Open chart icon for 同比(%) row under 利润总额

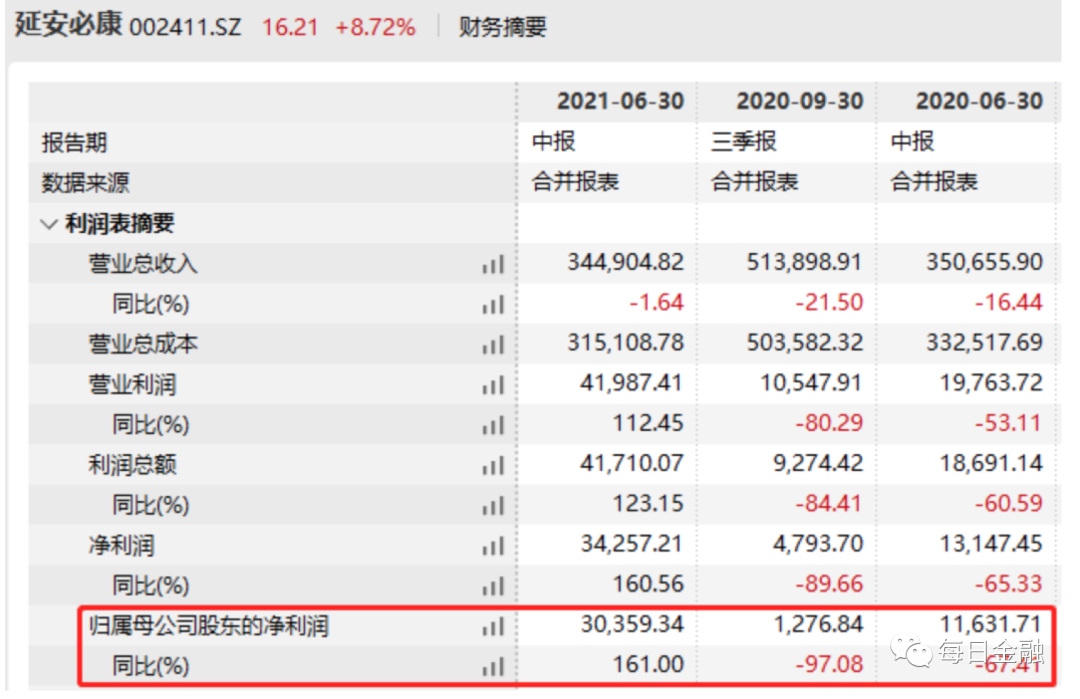tap(493, 505)
